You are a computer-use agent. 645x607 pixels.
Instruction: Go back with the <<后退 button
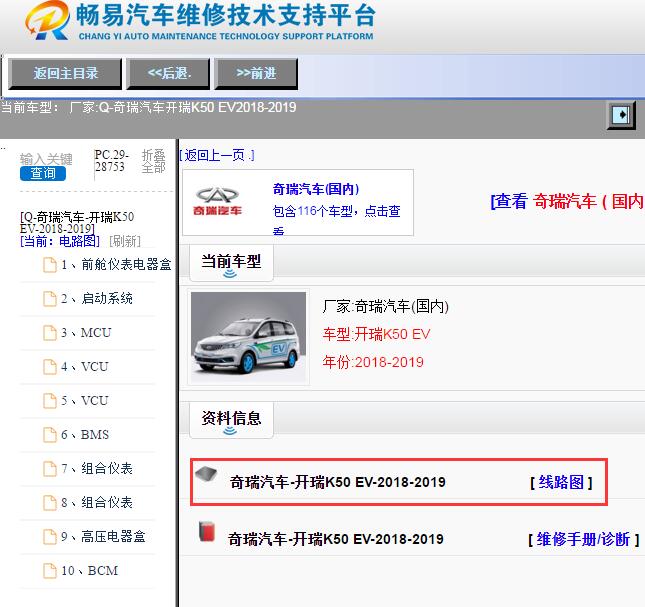point(168,74)
